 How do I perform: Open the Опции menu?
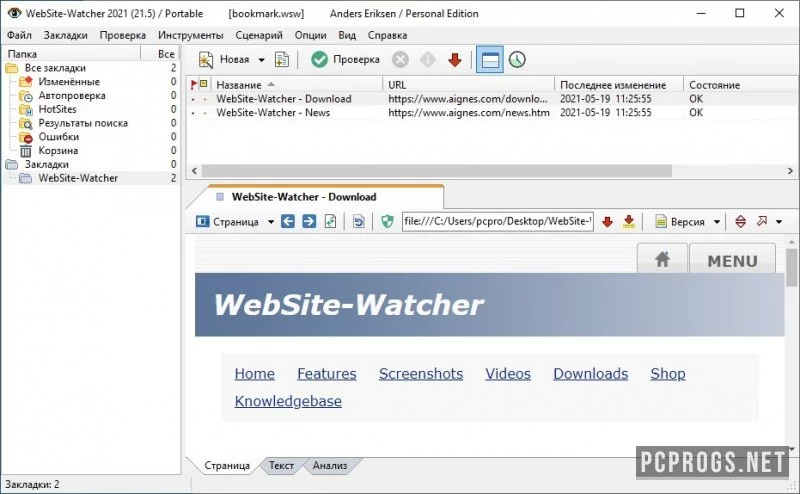point(310,35)
